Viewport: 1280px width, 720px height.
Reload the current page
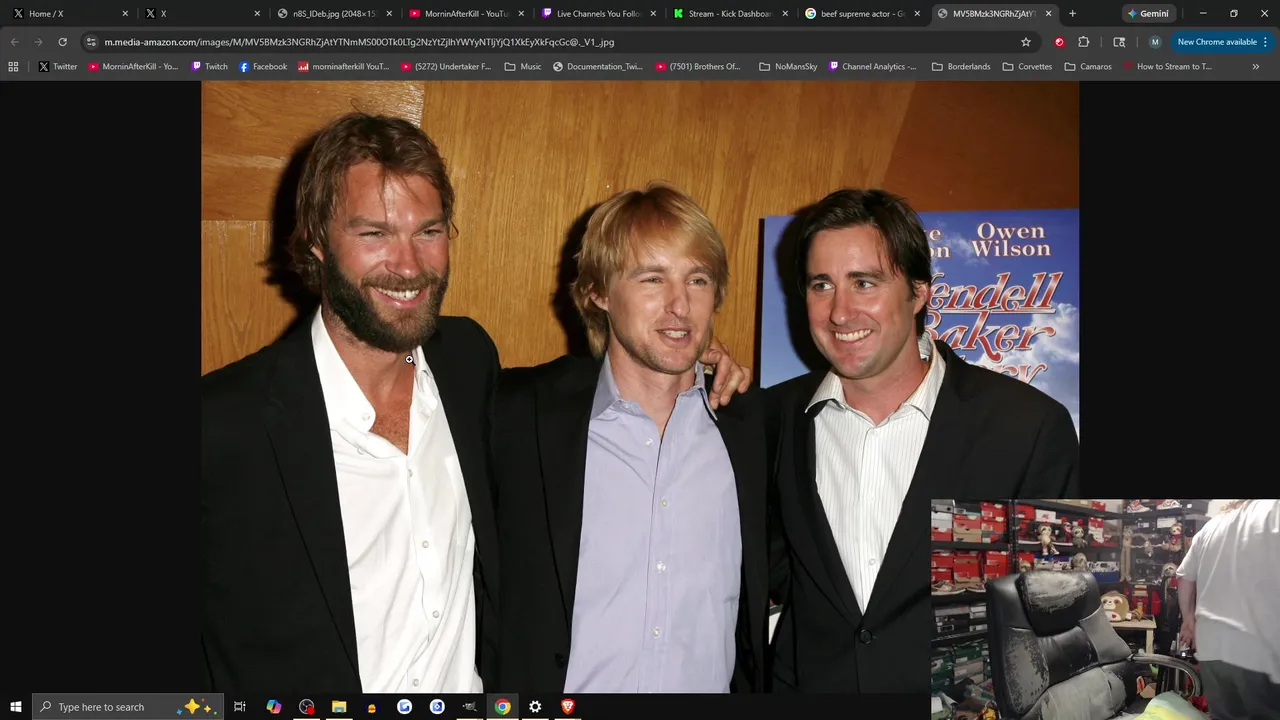(x=62, y=42)
